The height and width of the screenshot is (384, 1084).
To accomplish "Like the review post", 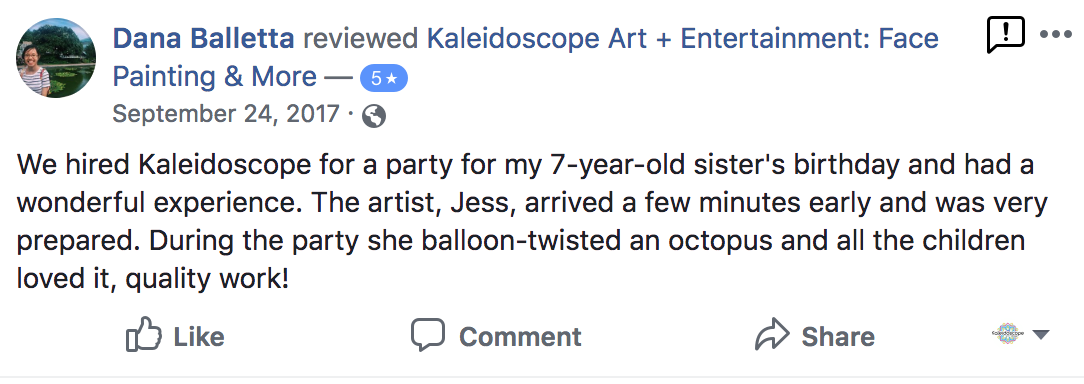I will point(176,336).
